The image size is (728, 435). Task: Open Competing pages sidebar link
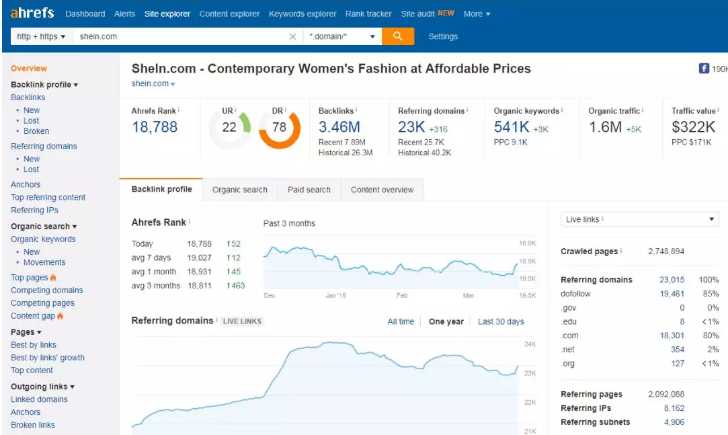point(42,303)
